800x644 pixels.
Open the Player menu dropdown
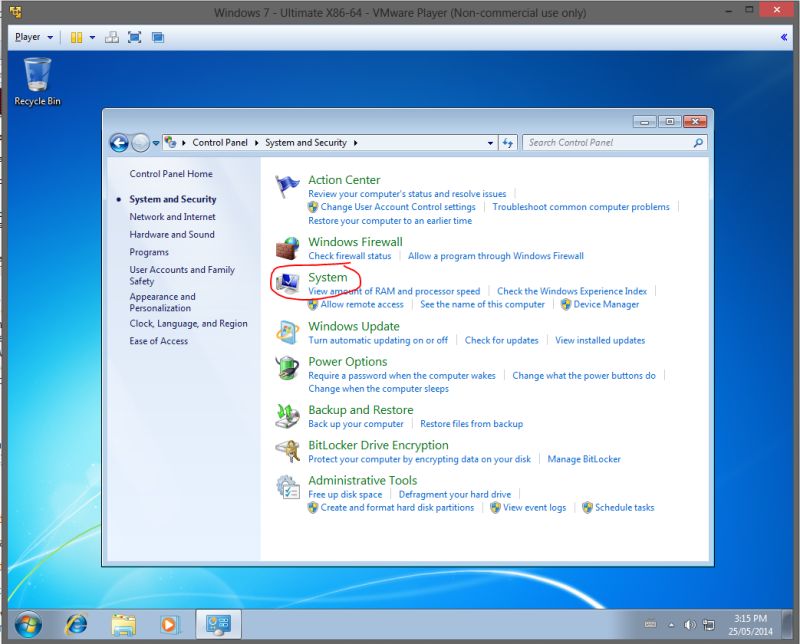pos(30,37)
